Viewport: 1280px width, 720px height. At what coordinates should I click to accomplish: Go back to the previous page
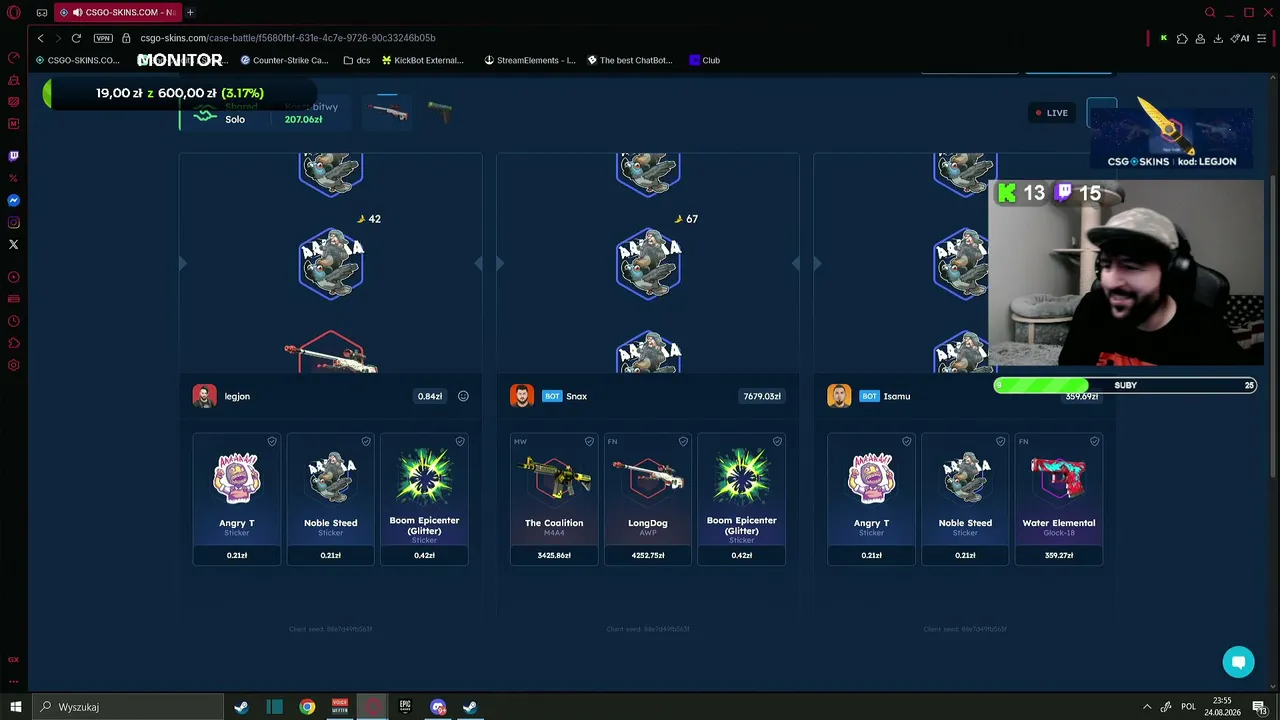coord(40,38)
